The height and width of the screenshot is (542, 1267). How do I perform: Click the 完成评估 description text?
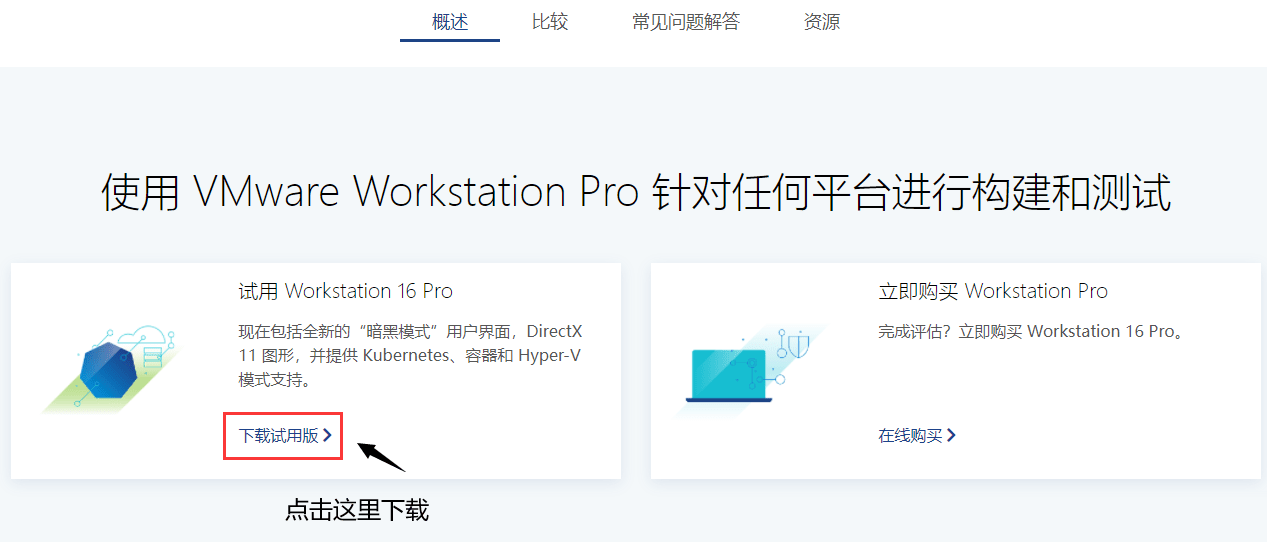coord(1031,331)
